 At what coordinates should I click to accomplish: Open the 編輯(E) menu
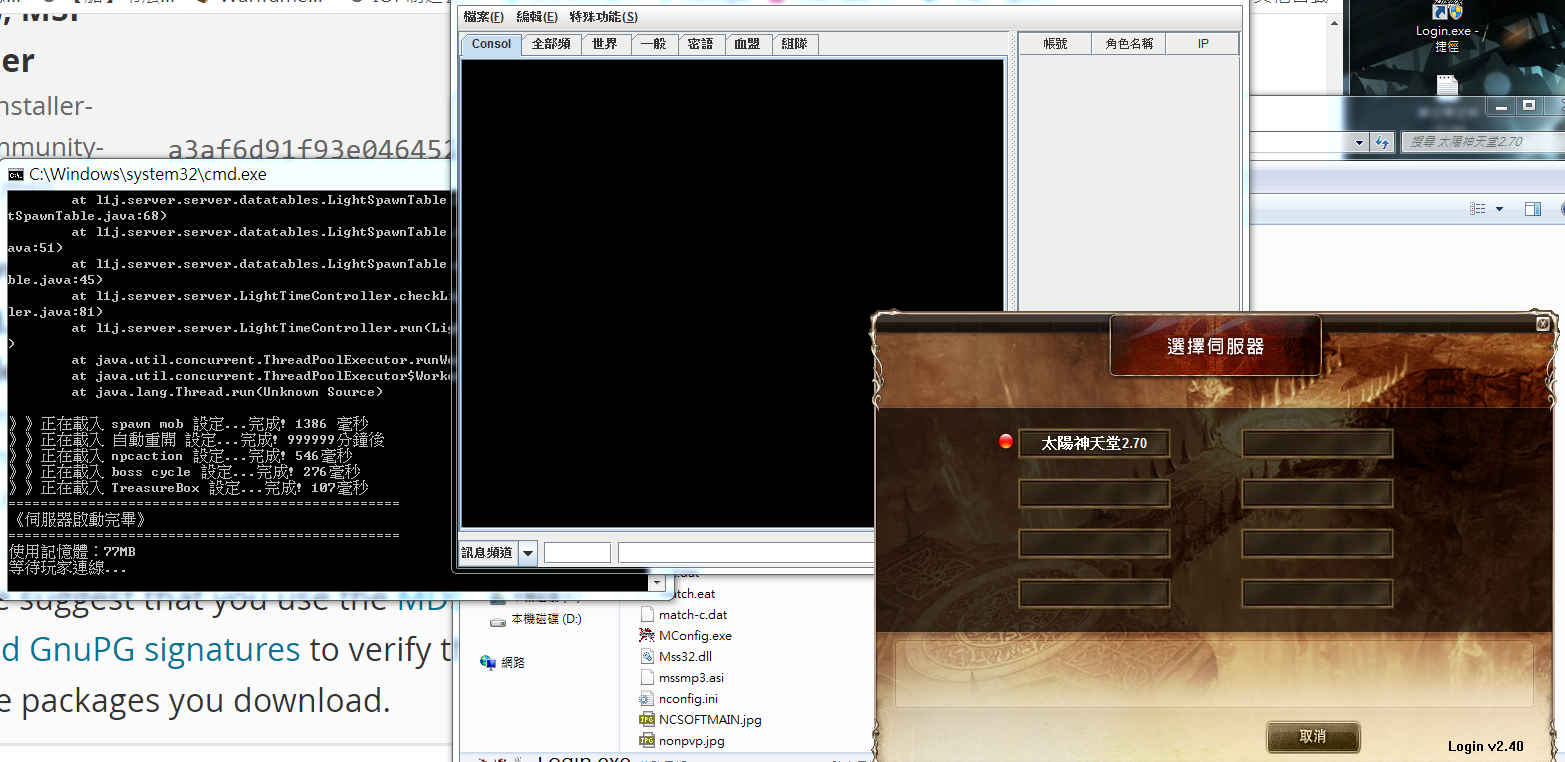click(537, 17)
